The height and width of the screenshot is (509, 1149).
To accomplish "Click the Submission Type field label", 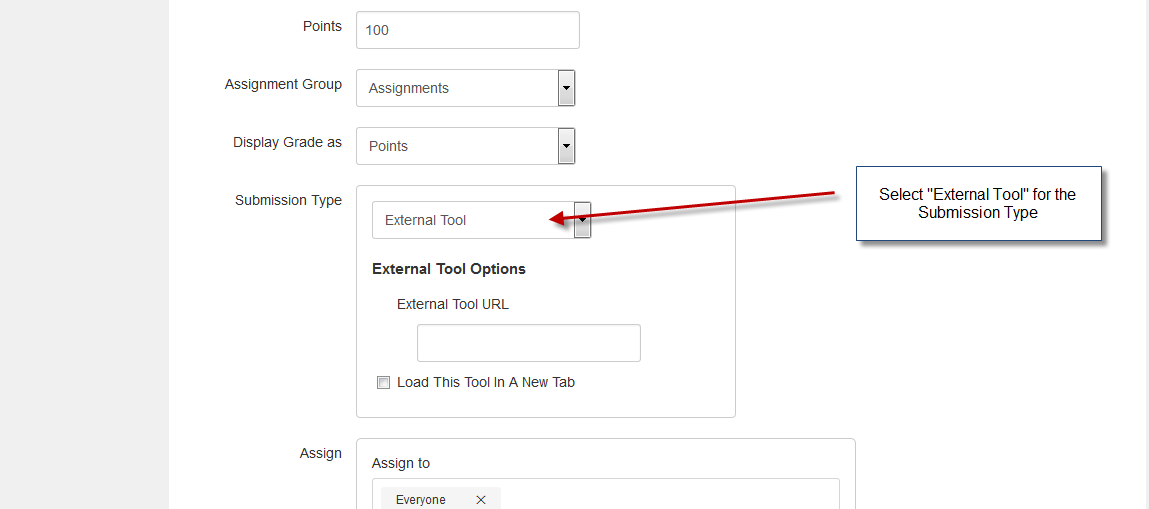I will 288,200.
